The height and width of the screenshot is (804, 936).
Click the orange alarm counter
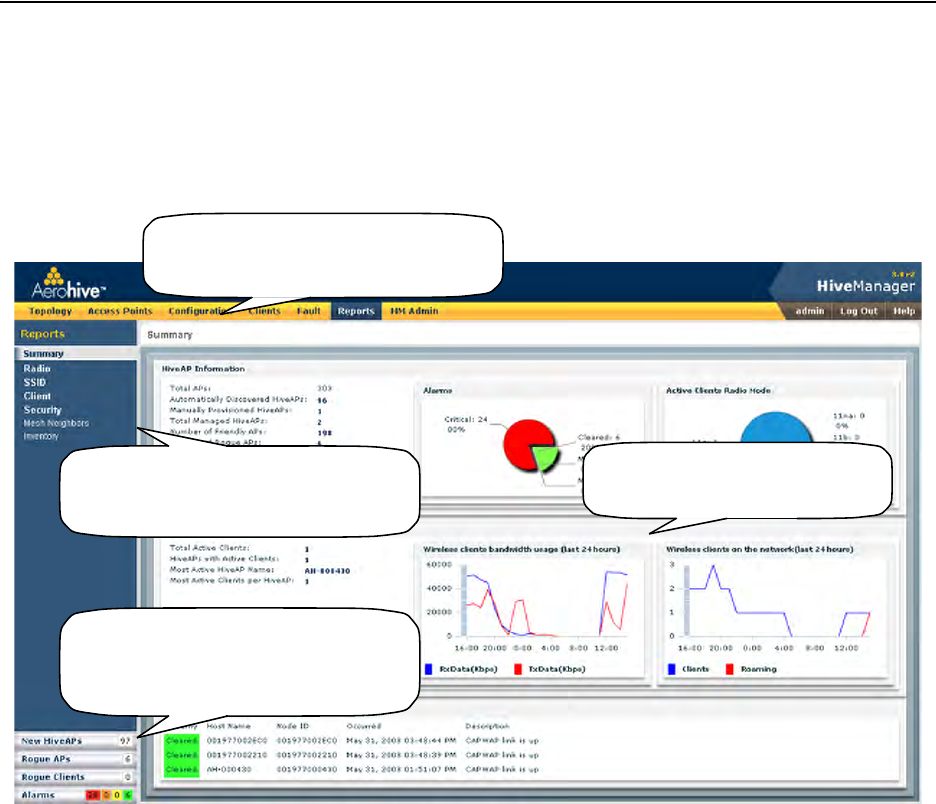[106, 795]
